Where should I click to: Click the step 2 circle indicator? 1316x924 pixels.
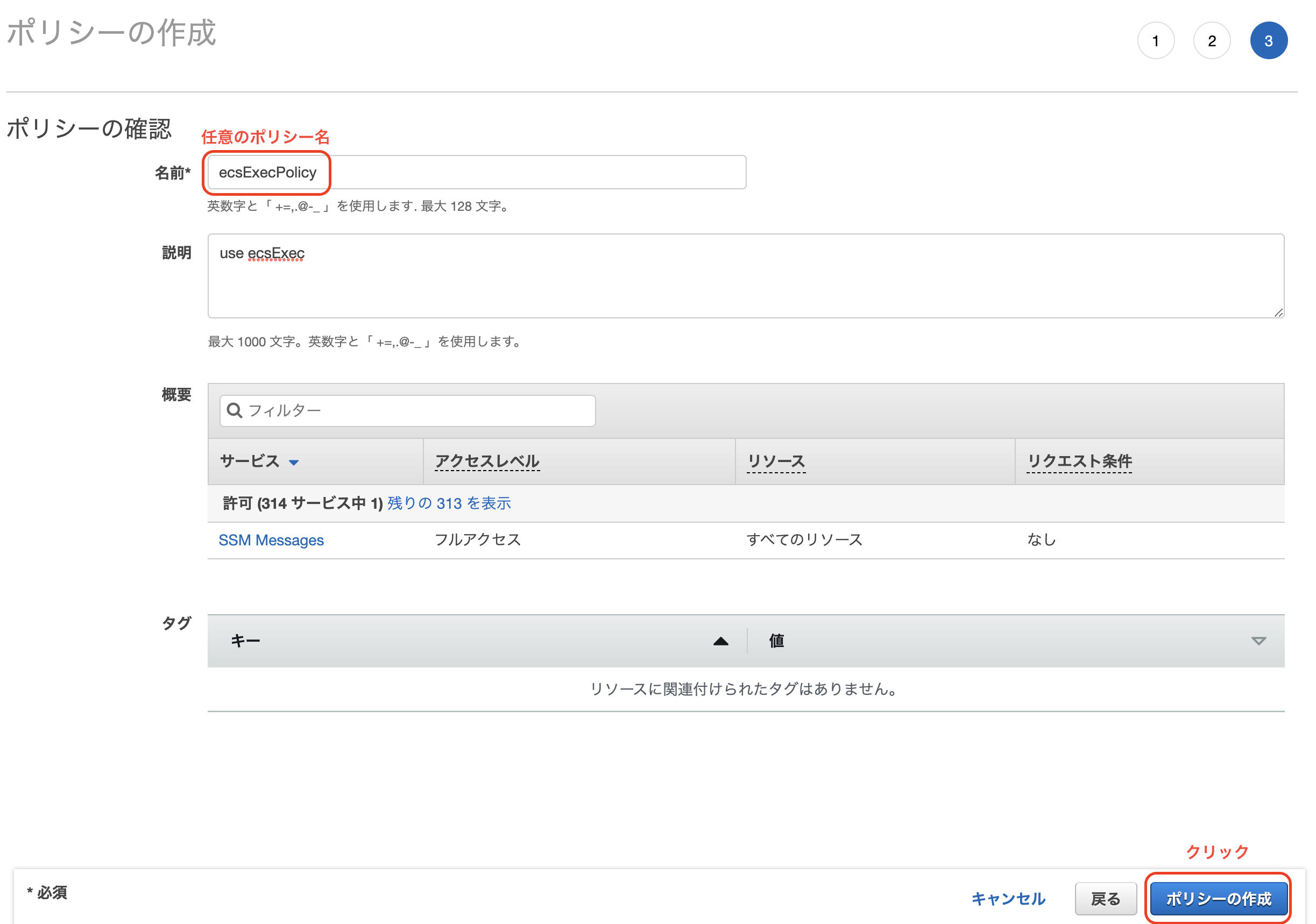1211,41
